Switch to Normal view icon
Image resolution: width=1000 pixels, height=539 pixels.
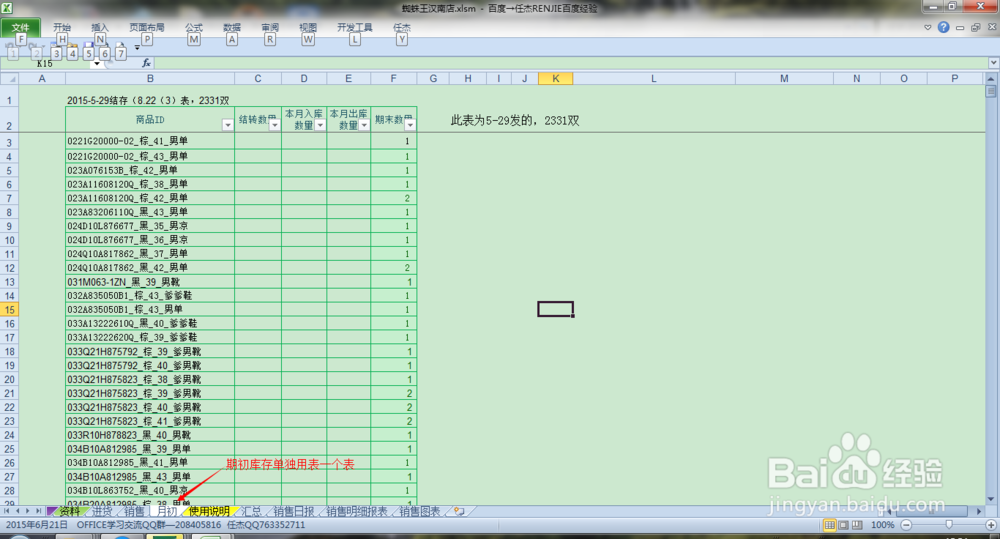click(830, 525)
